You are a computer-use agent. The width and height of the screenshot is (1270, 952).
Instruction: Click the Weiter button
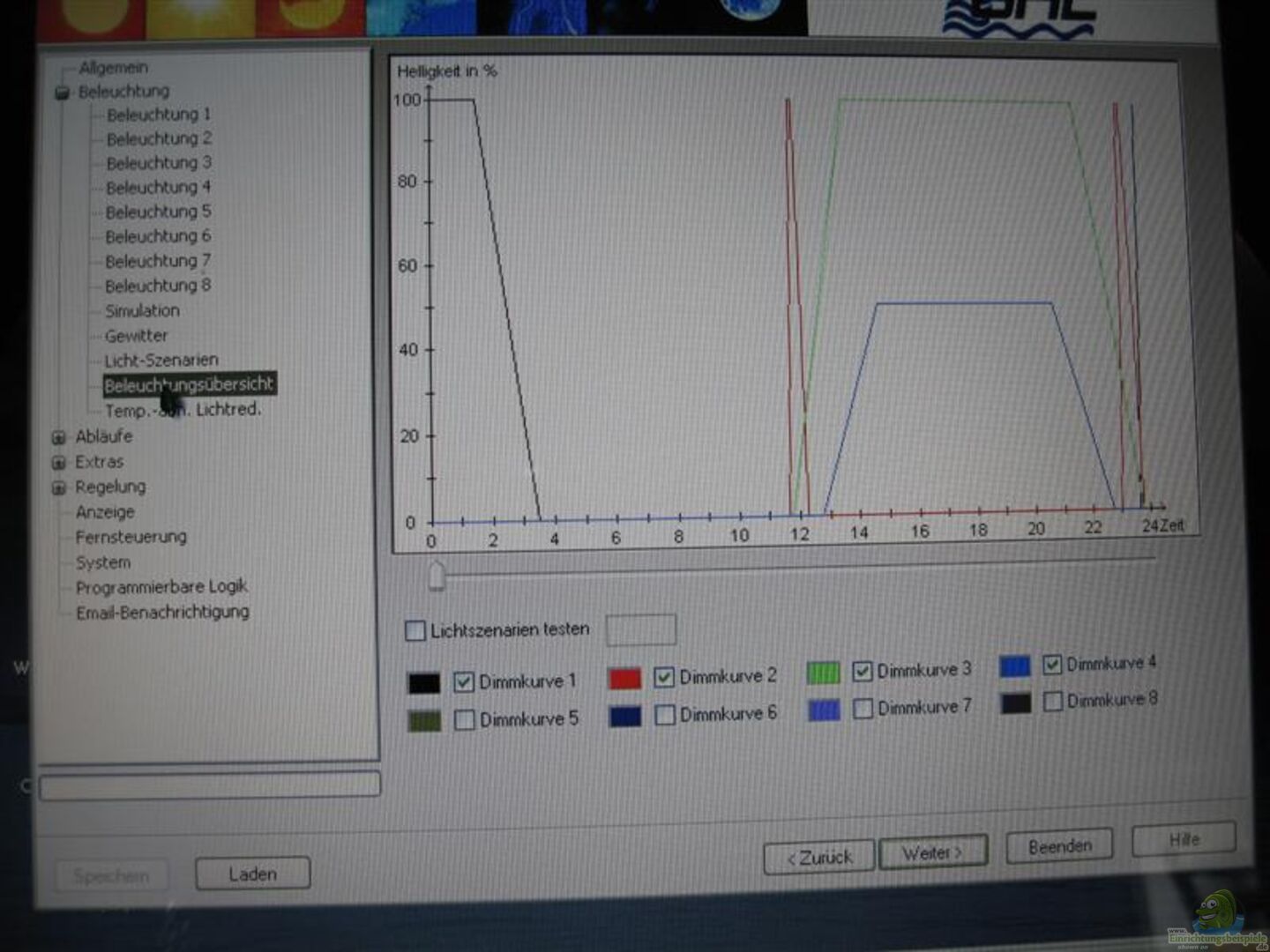click(x=932, y=853)
